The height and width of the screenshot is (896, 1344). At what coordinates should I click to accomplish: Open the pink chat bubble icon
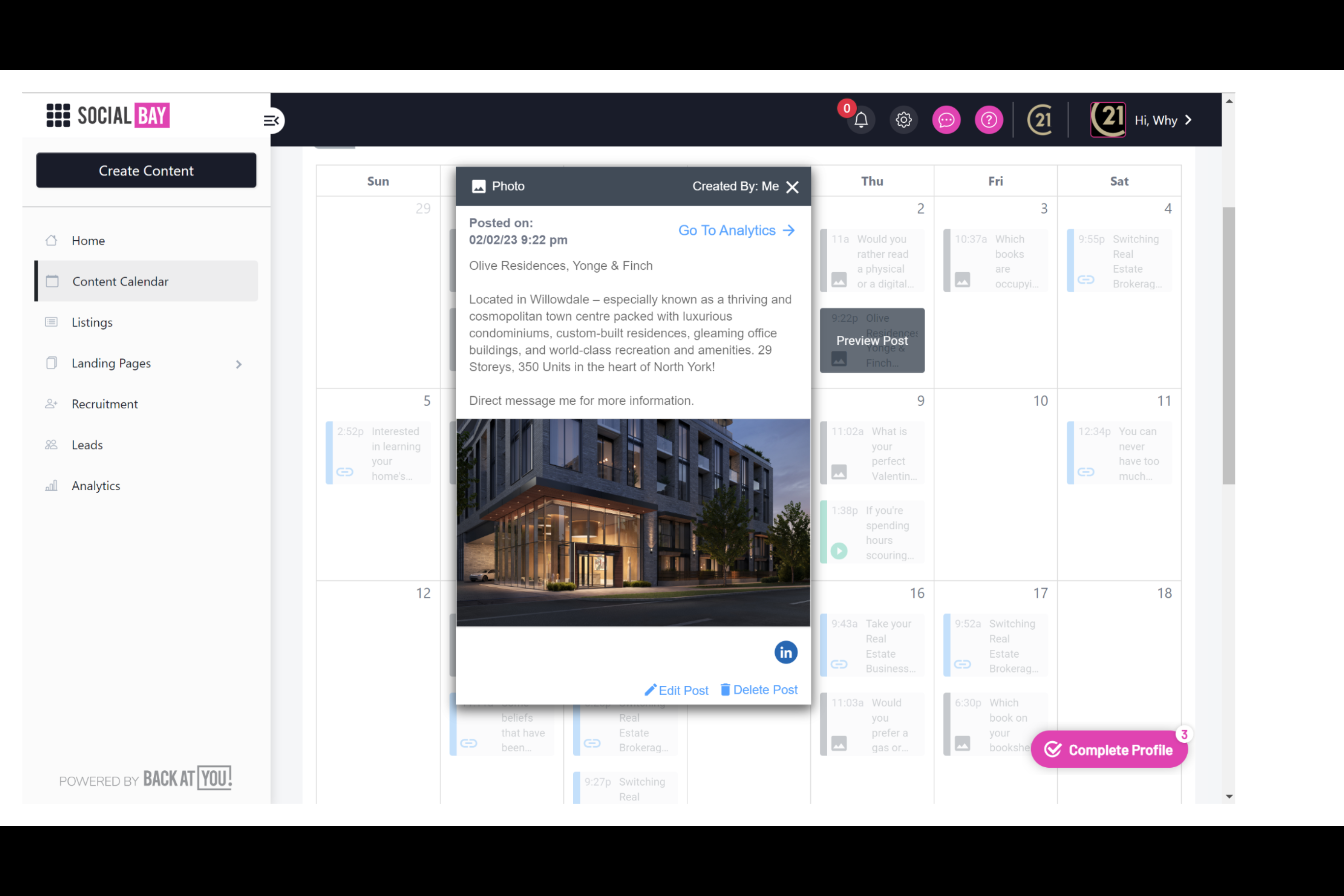(946, 120)
